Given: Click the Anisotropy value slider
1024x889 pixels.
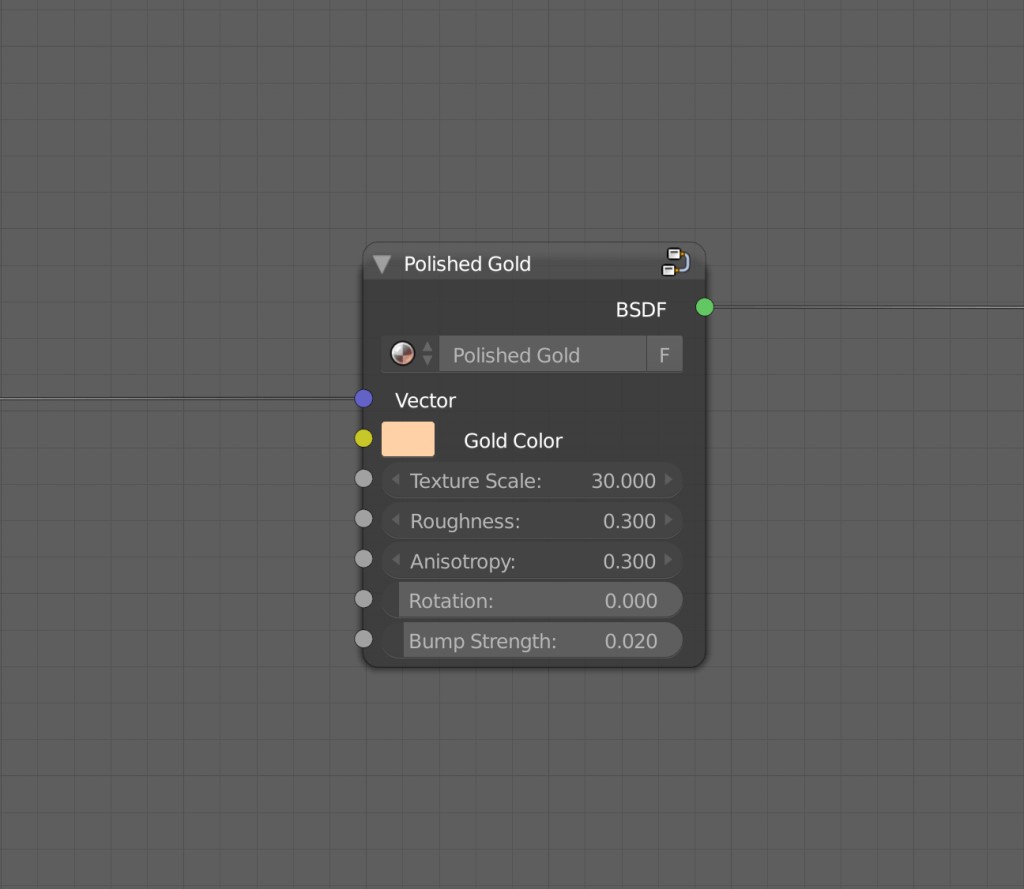Looking at the screenshot, I should 532,561.
